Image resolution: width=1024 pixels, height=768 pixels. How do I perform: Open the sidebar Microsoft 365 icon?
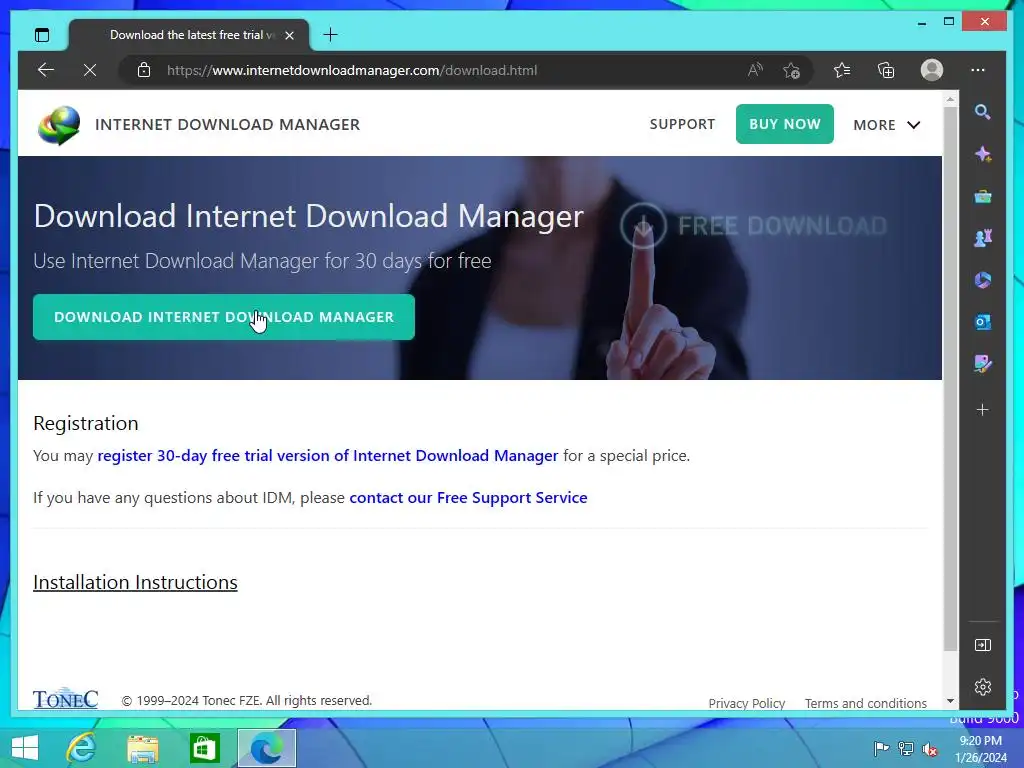[982, 280]
